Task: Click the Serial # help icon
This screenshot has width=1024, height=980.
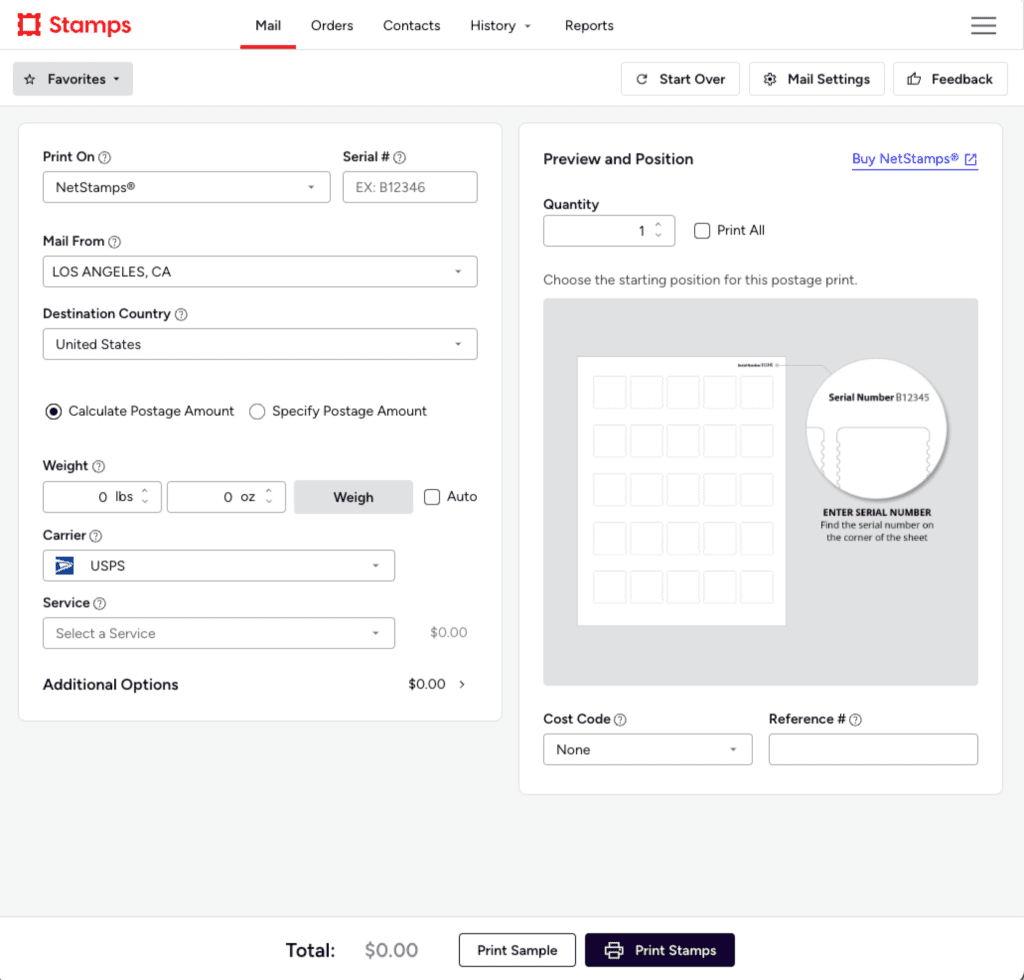Action: tap(400, 157)
